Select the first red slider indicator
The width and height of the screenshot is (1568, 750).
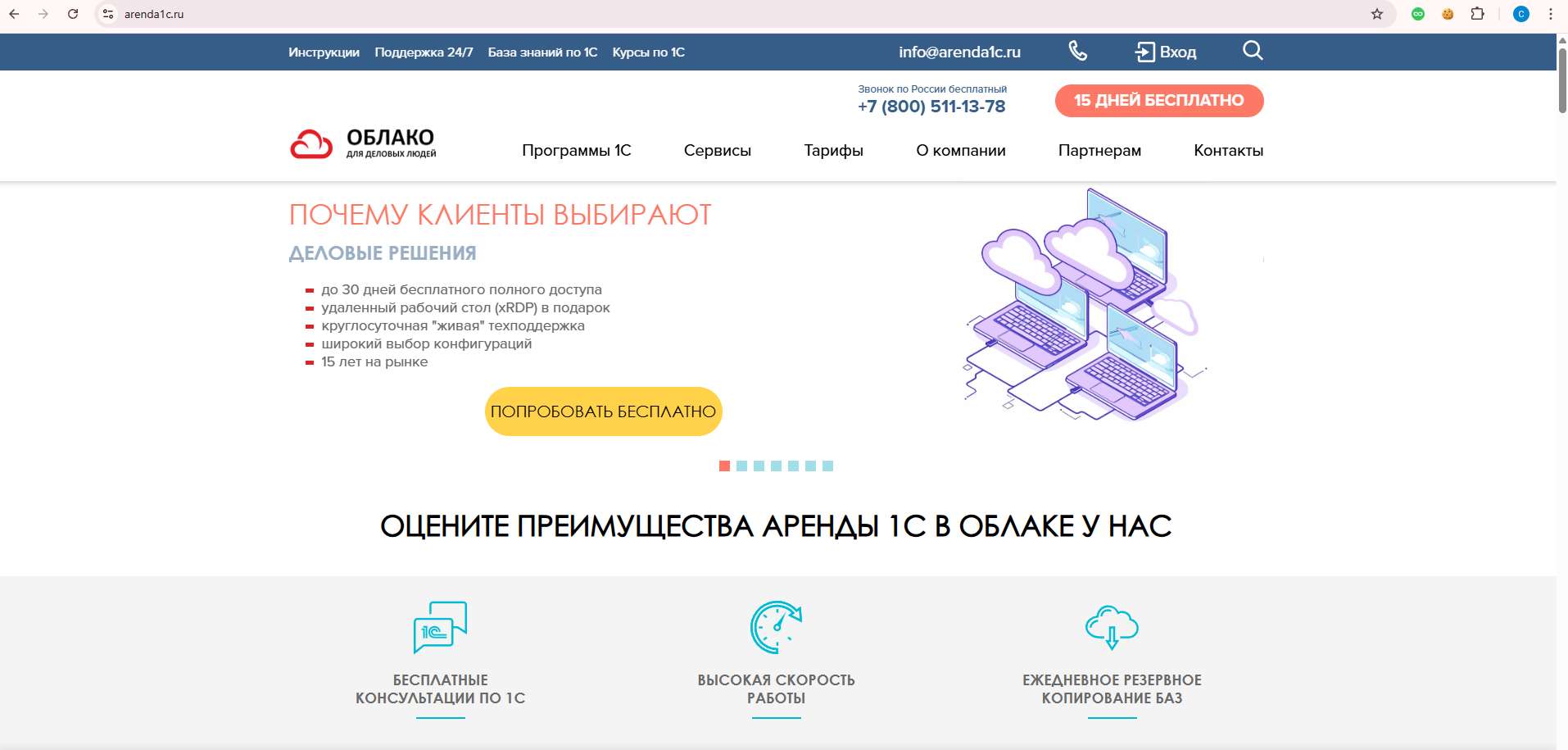click(724, 466)
